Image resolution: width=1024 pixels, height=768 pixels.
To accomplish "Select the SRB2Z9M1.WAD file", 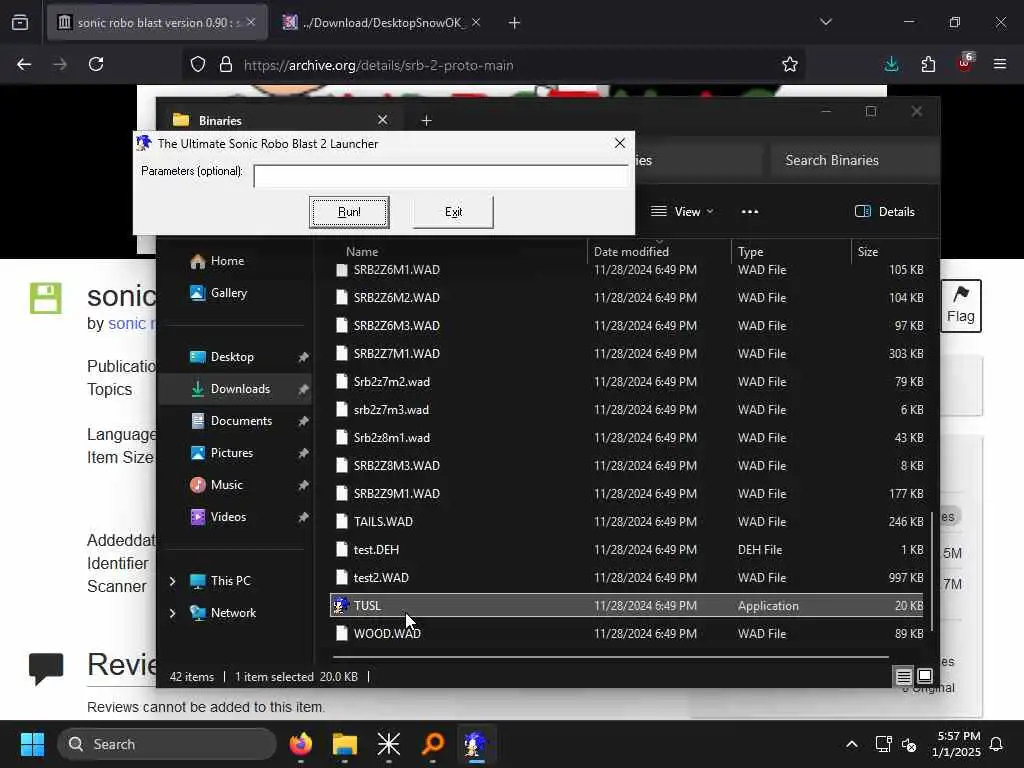I will coord(627,493).
